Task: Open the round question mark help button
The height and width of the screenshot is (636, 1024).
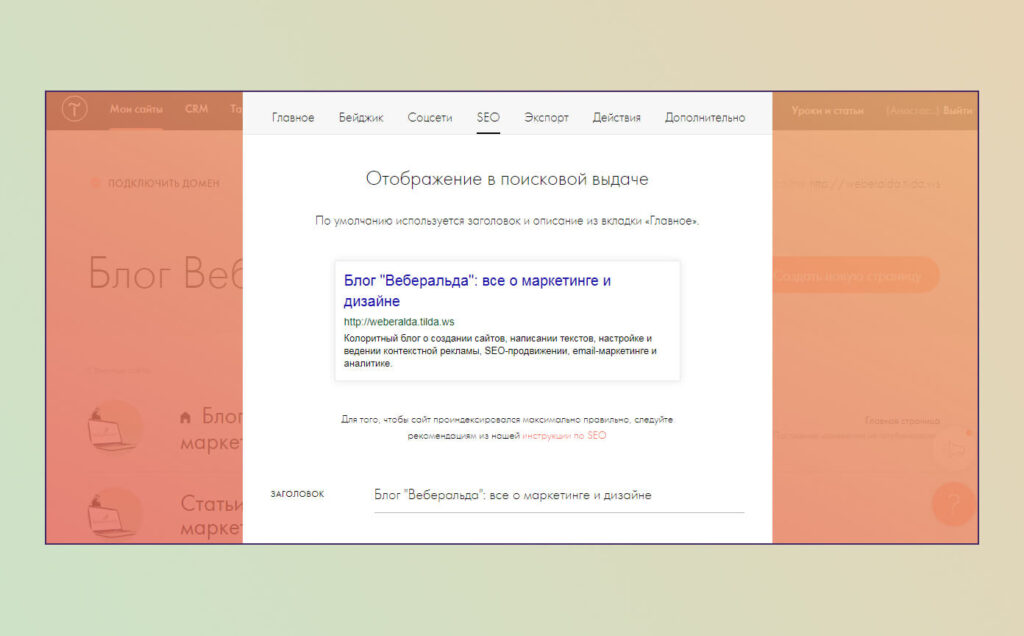Action: point(953,503)
